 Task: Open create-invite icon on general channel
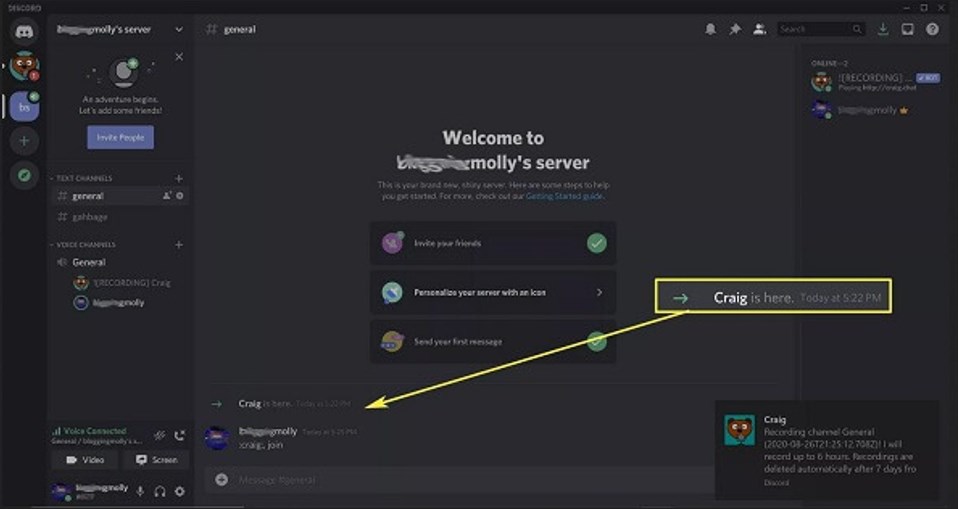(167, 196)
